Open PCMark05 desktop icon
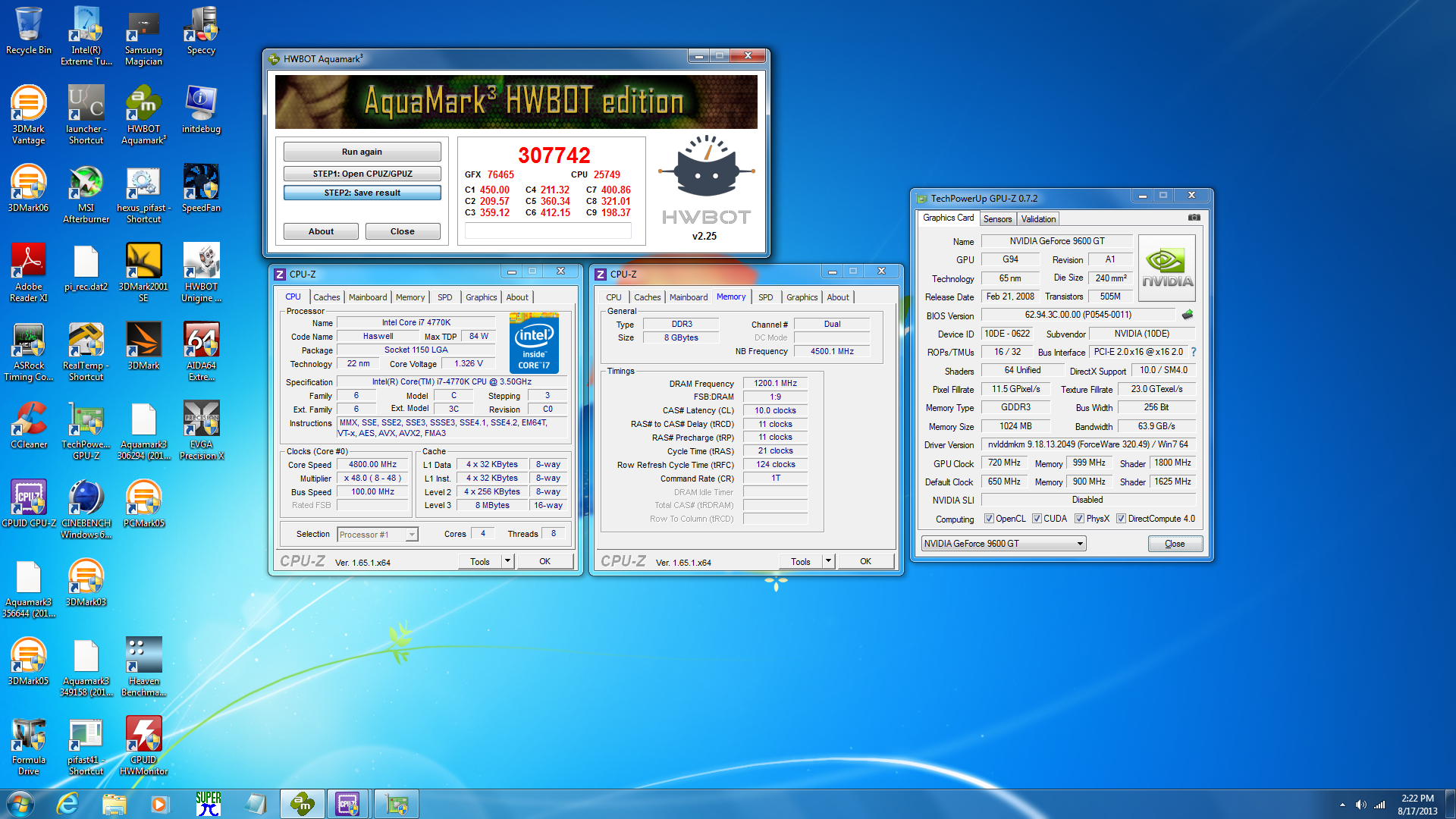Viewport: 1456px width, 819px height. 144,504
